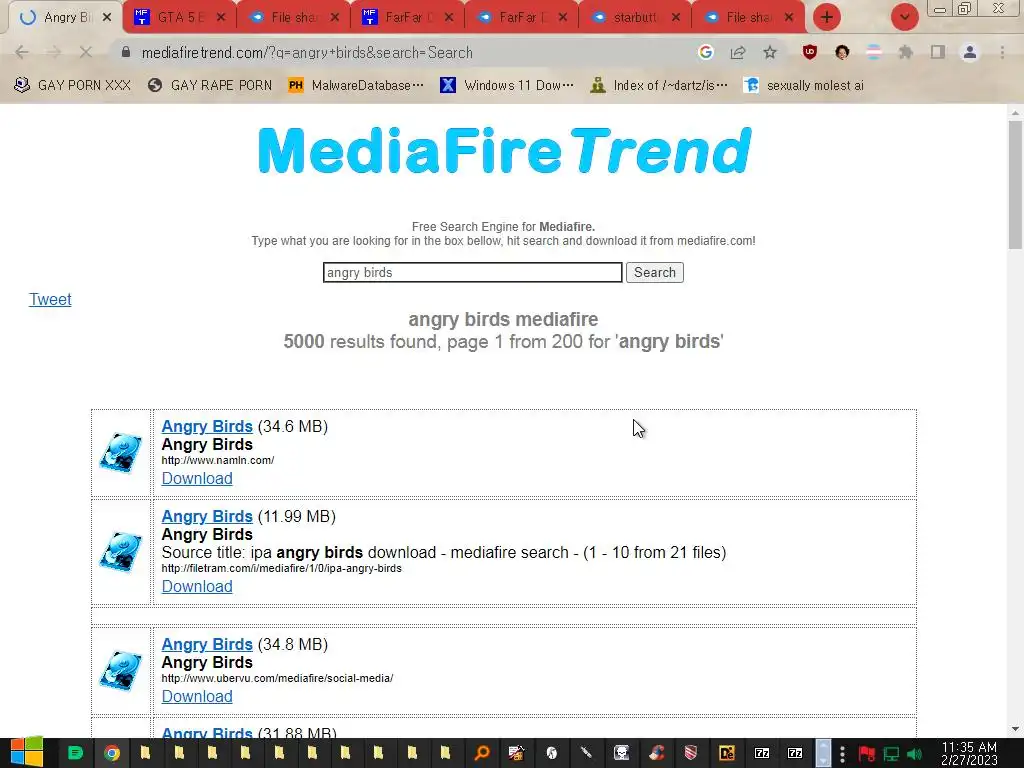This screenshot has height=768, width=1024.
Task: Click the filetram.com ipa-angry-birds URL text
Action: pyautogui.click(x=281, y=568)
